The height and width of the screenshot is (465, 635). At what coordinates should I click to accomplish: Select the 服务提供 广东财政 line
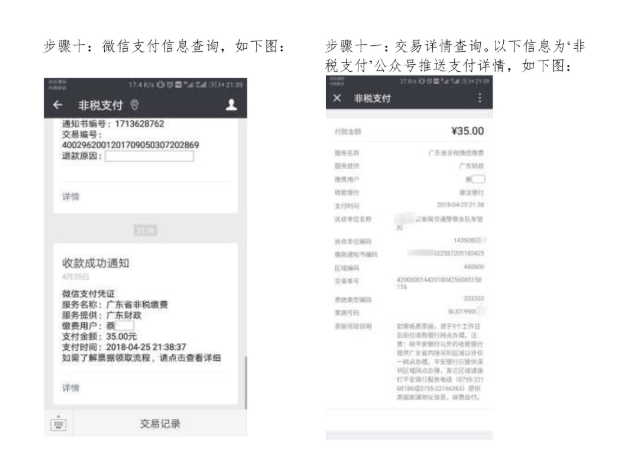pos(102,315)
